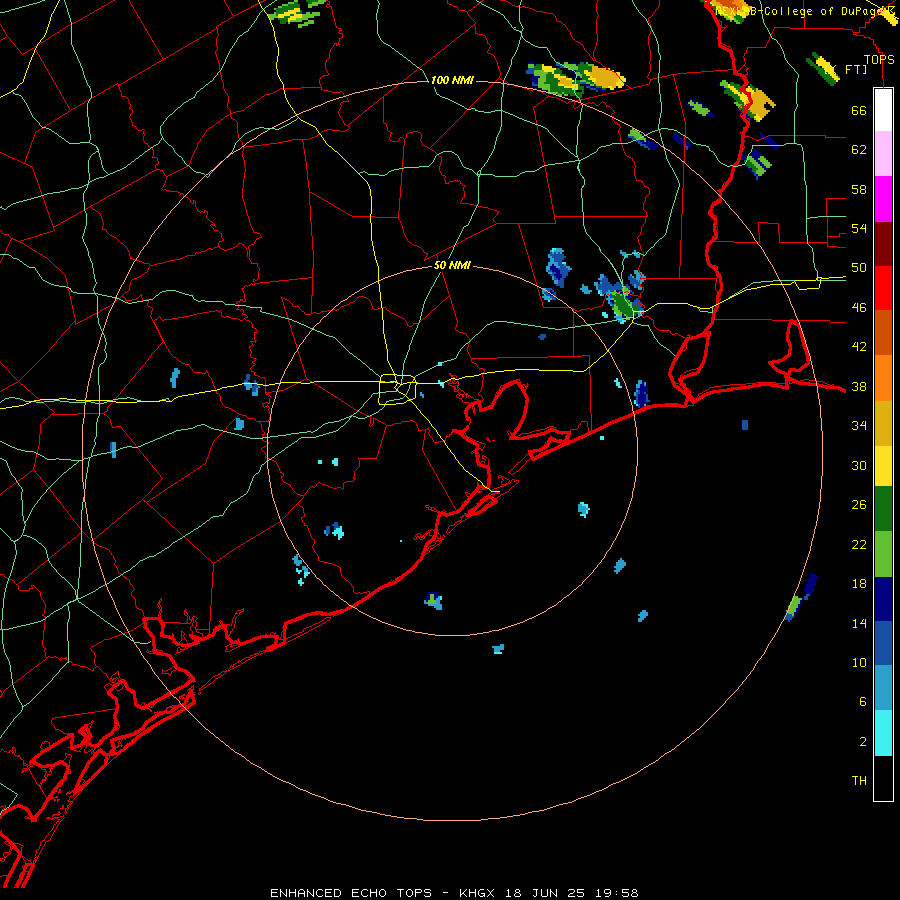
Task: Click the "100 NMI" range ring label
Action: [452, 80]
